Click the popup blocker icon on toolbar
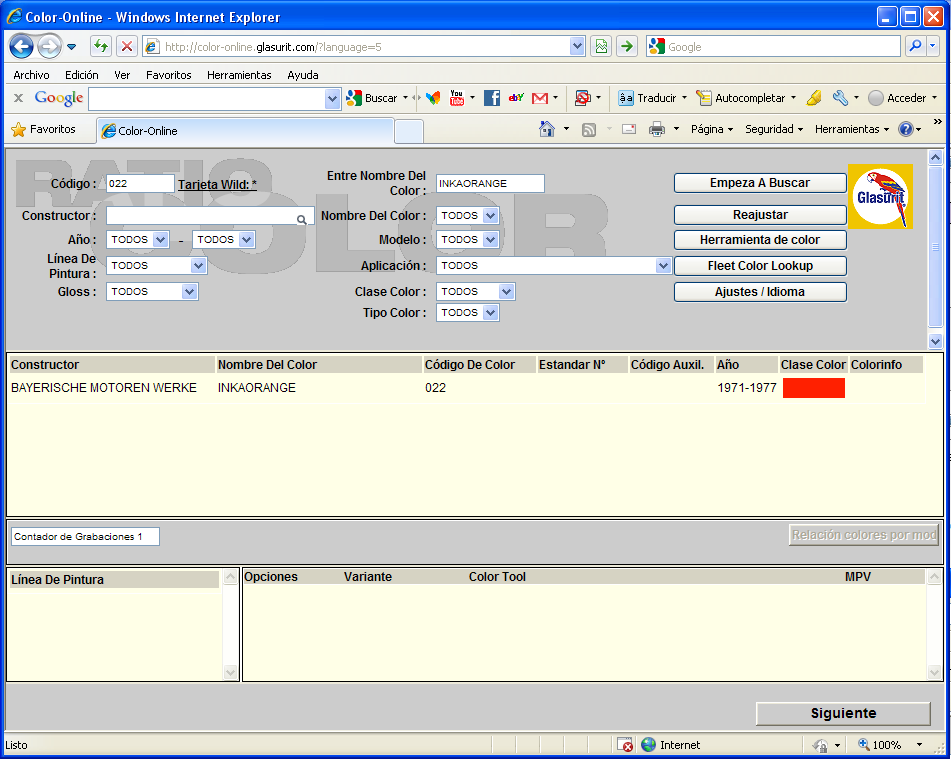 (583, 98)
